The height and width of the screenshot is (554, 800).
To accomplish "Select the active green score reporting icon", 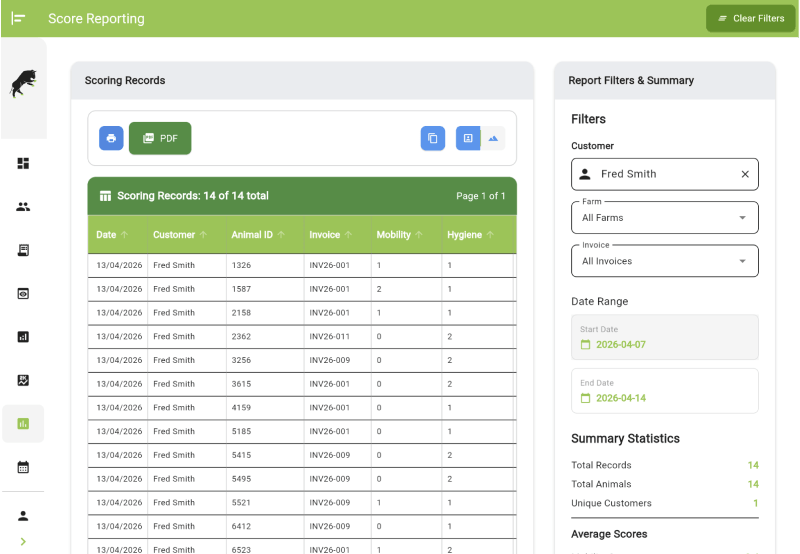I will tap(23, 423).
